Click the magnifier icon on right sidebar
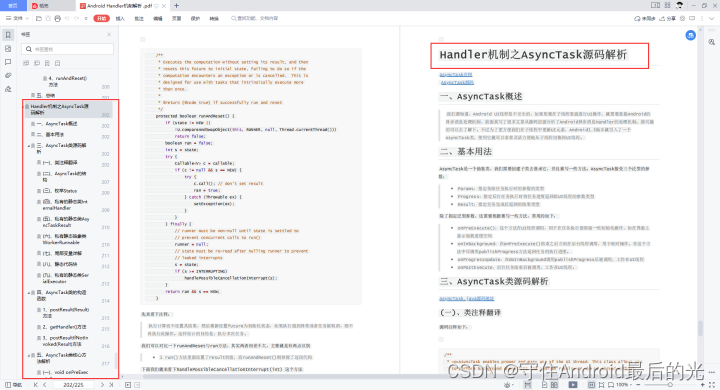The height and width of the screenshot is (390, 720). pyautogui.click(x=711, y=42)
